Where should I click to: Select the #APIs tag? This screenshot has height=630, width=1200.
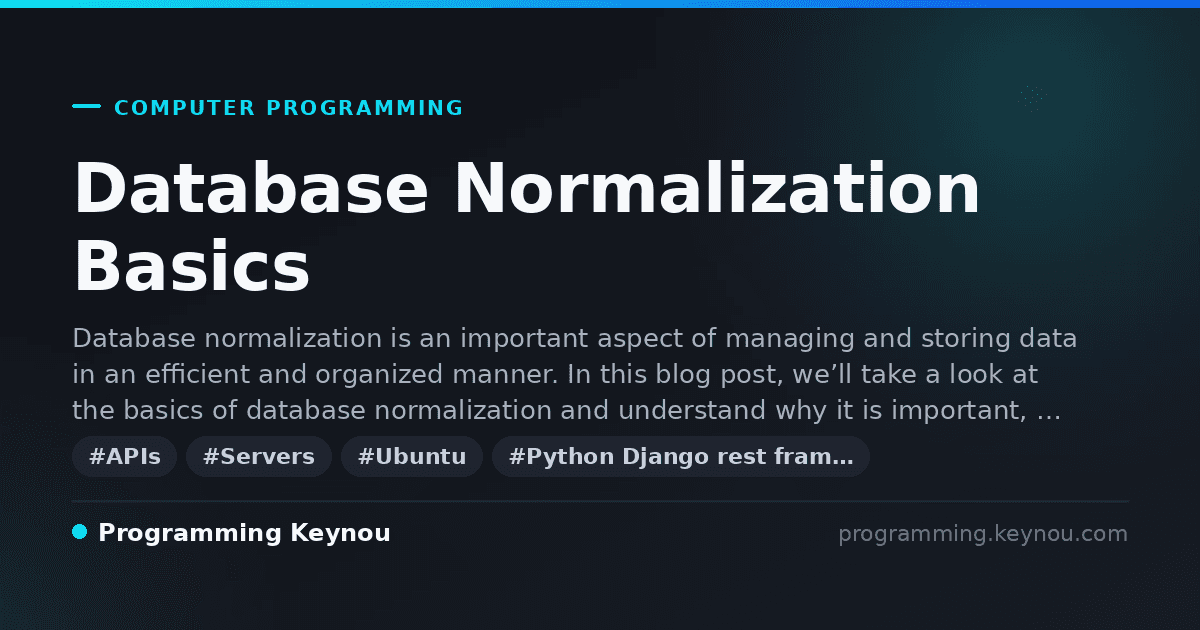[x=125, y=457]
